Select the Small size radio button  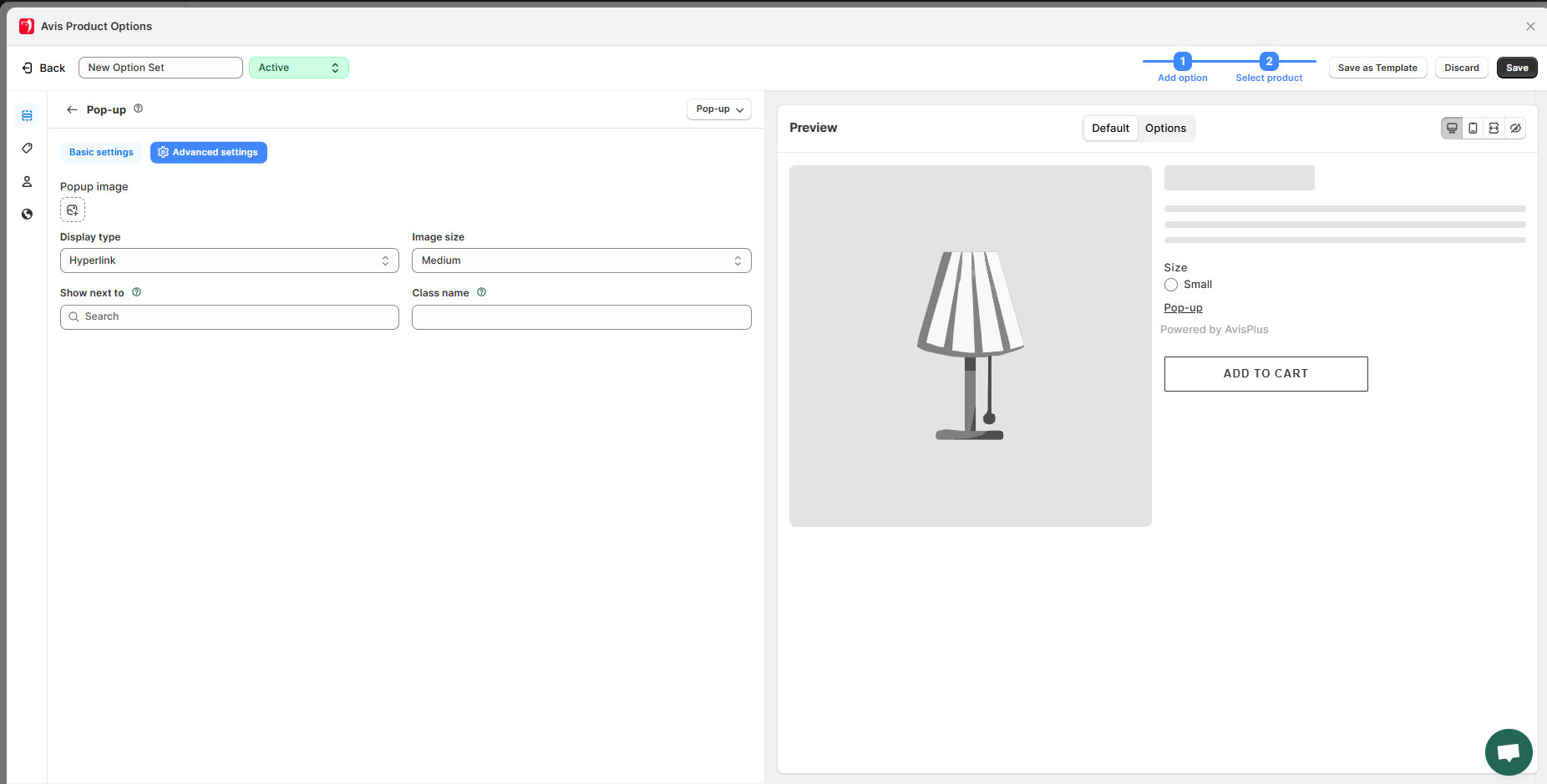point(1171,285)
